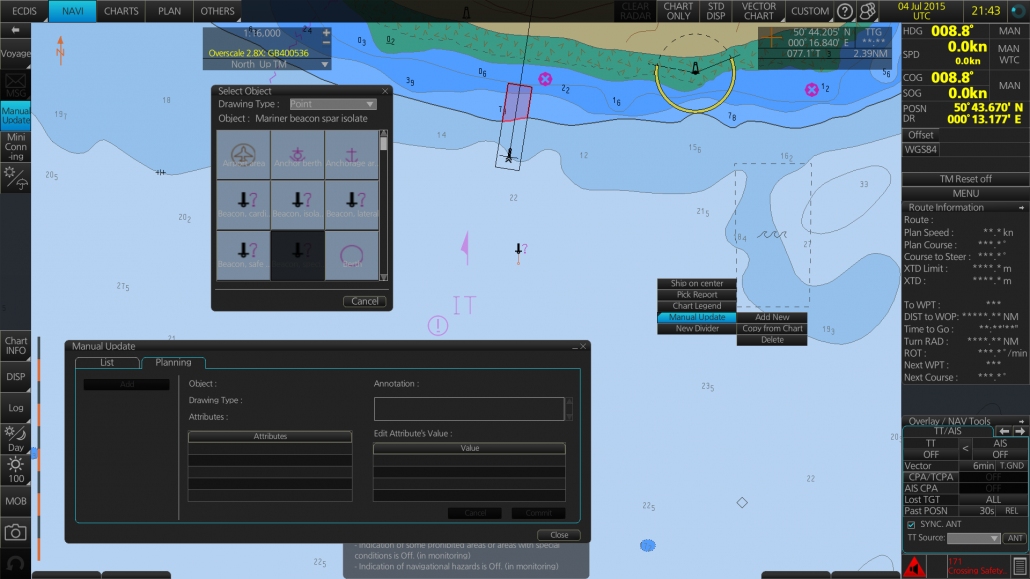The height and width of the screenshot is (579, 1030).
Task: Toggle the SYNC. ANT checkbox
Action: click(911, 524)
